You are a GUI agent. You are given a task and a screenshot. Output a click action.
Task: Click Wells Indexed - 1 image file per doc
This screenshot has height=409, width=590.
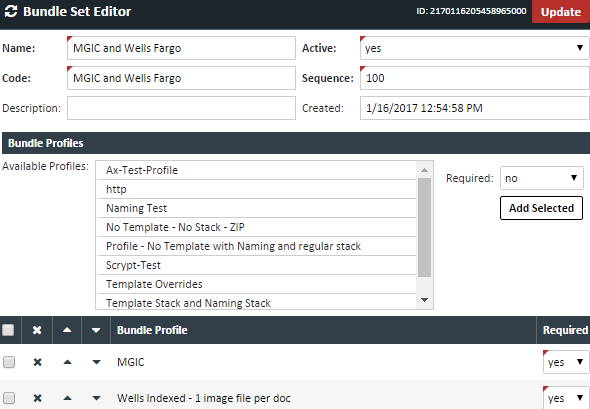[x=204, y=398]
